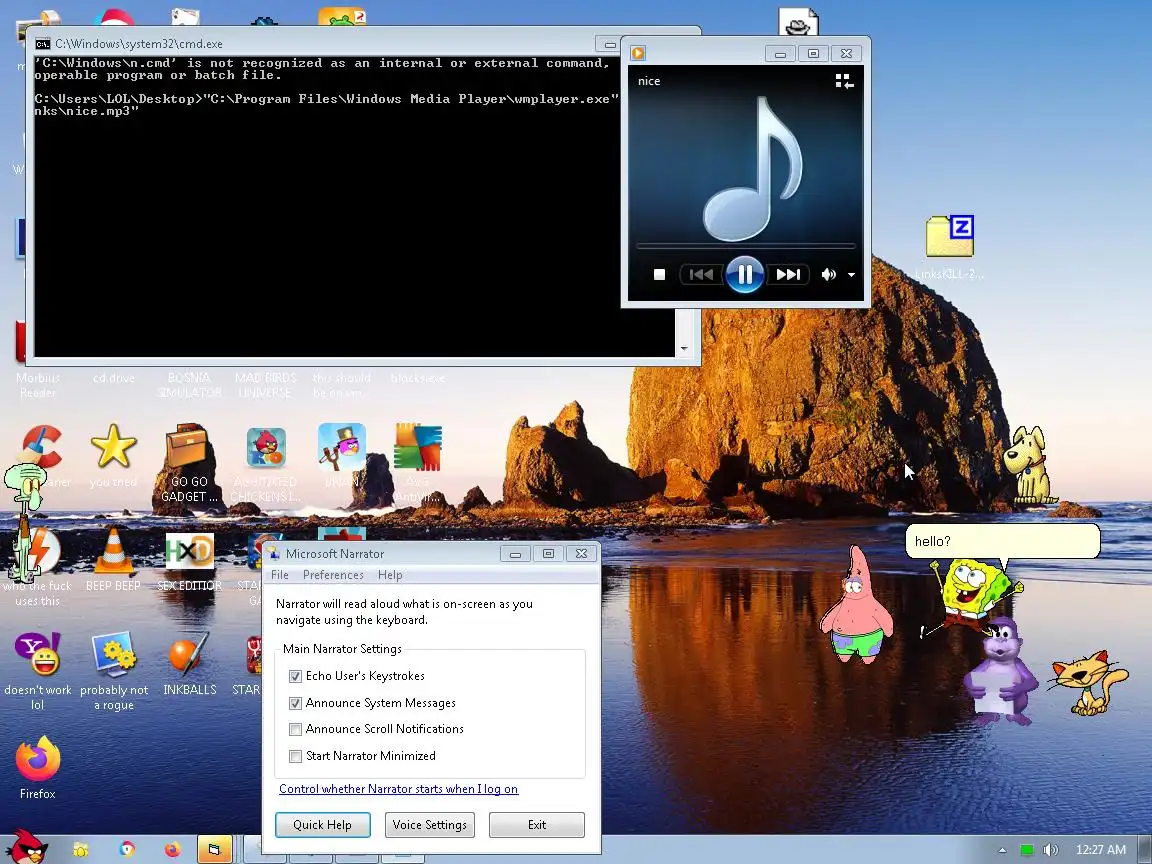Open Voice Settings in Narrator
1152x864 pixels.
[x=430, y=824]
